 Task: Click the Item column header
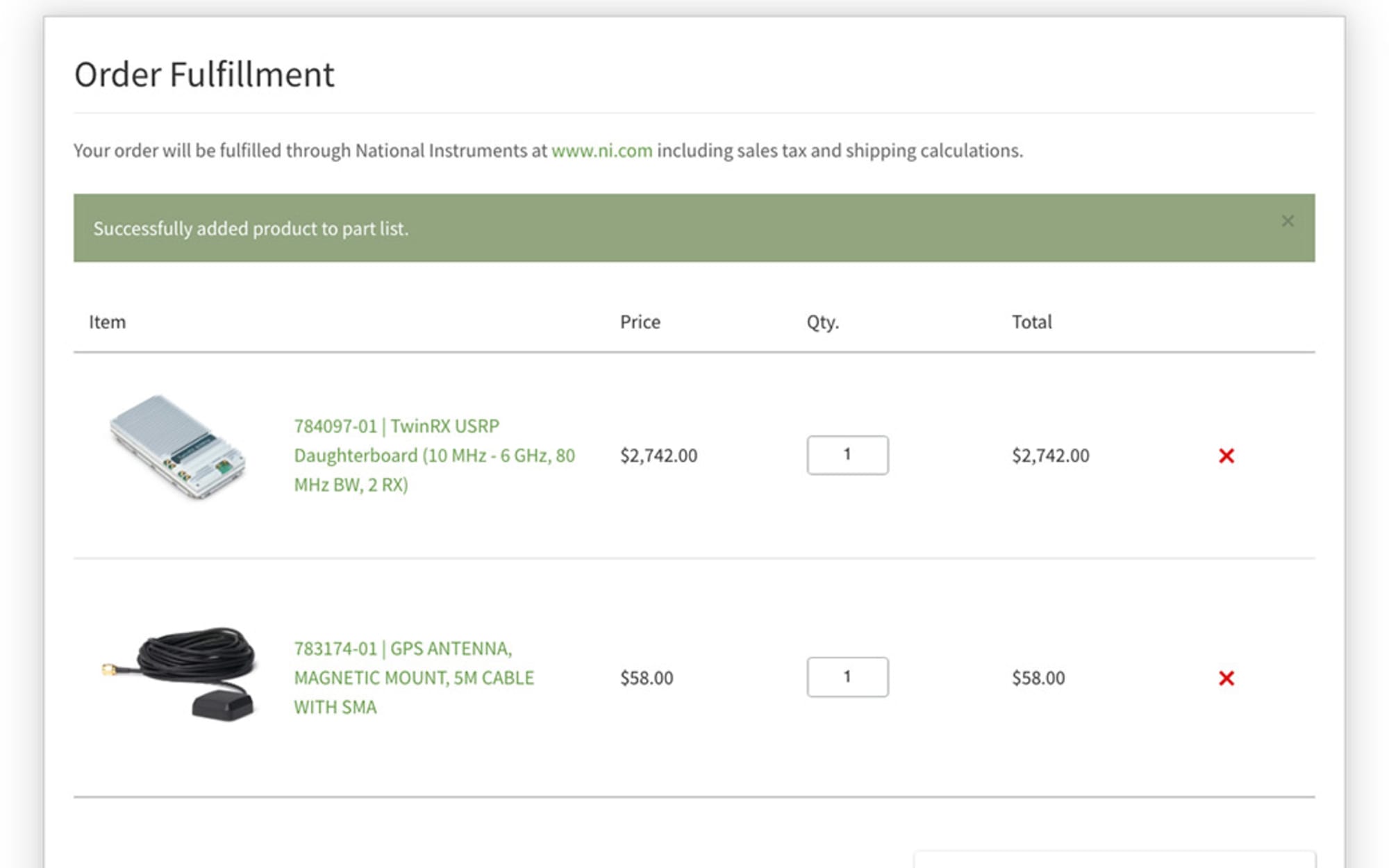point(107,322)
